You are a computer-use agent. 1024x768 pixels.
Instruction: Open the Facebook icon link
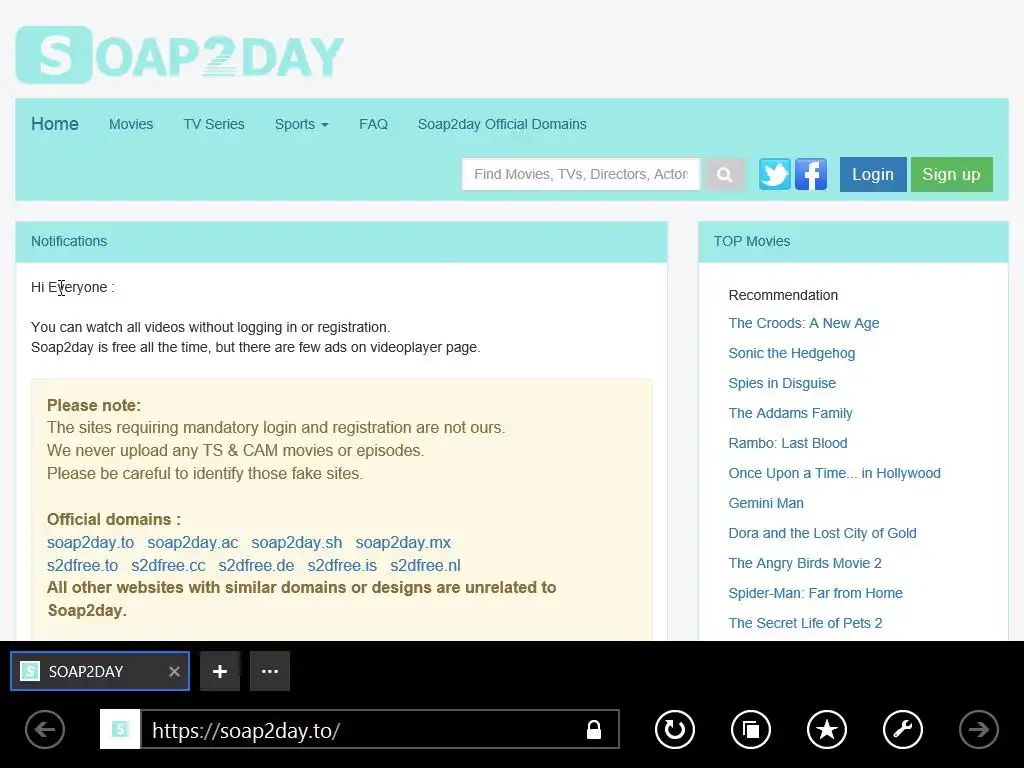pos(811,174)
